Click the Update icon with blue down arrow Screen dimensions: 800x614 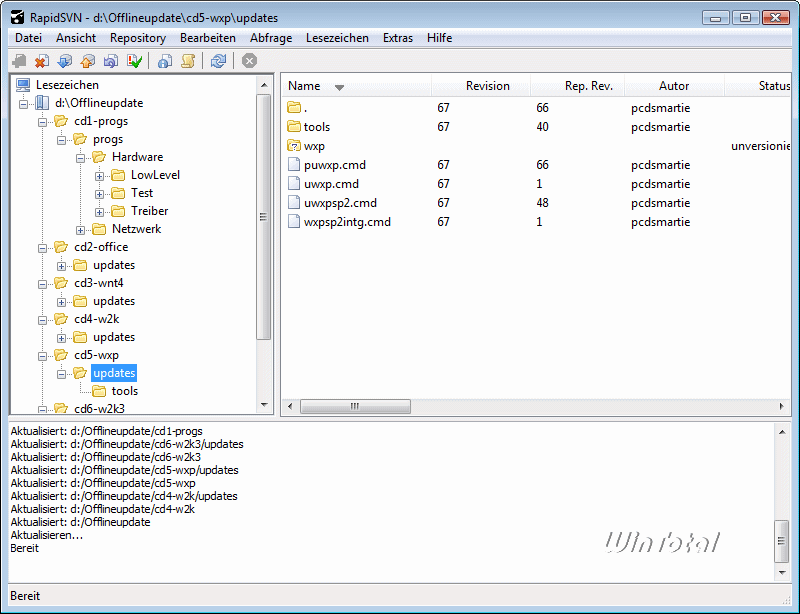pyautogui.click(x=65, y=61)
